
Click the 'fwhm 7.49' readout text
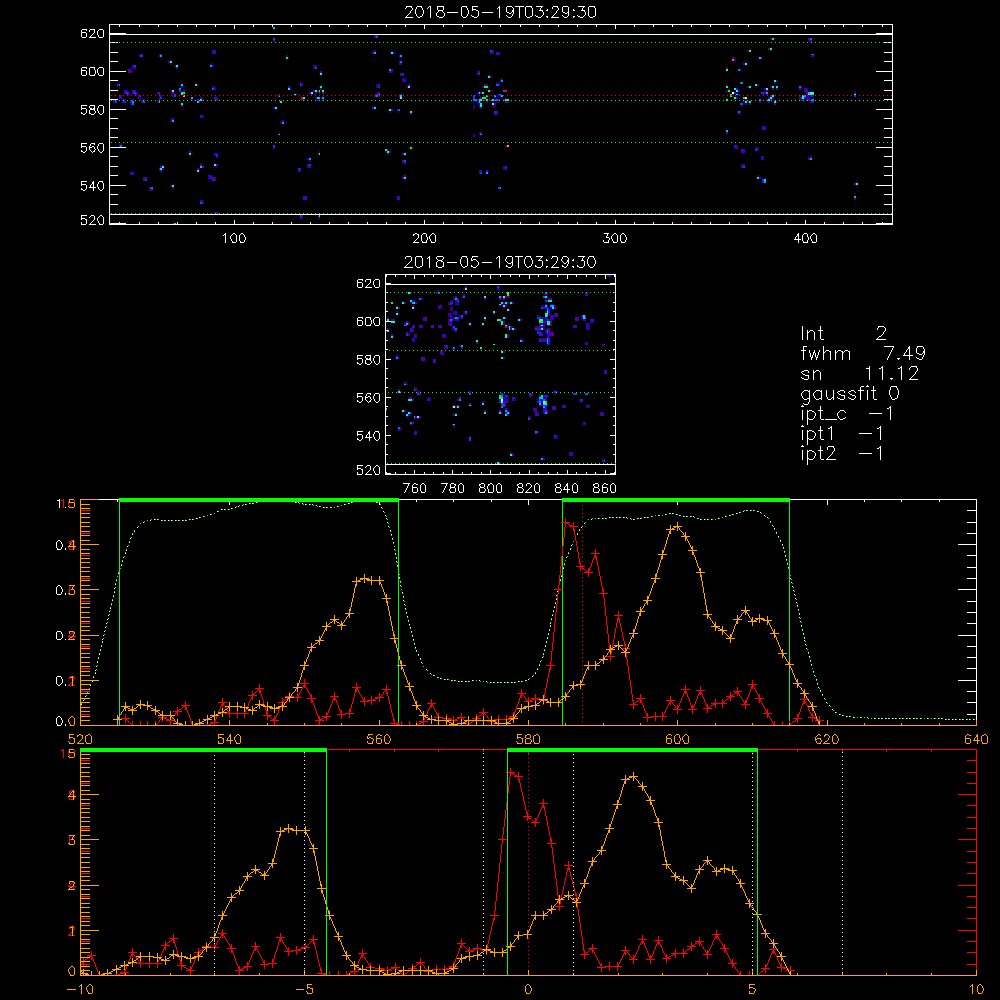[863, 353]
